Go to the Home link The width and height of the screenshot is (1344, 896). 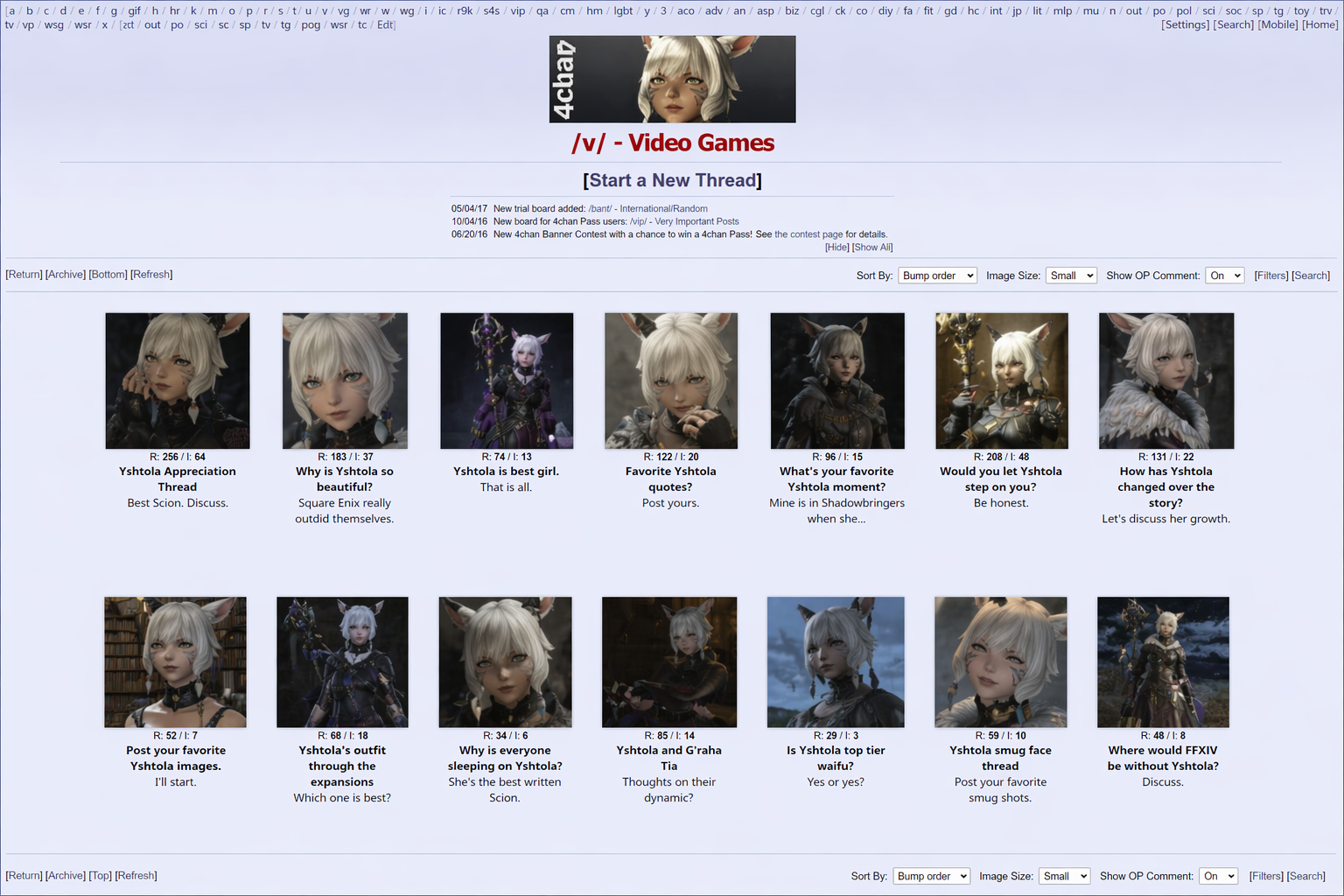[x=1320, y=24]
